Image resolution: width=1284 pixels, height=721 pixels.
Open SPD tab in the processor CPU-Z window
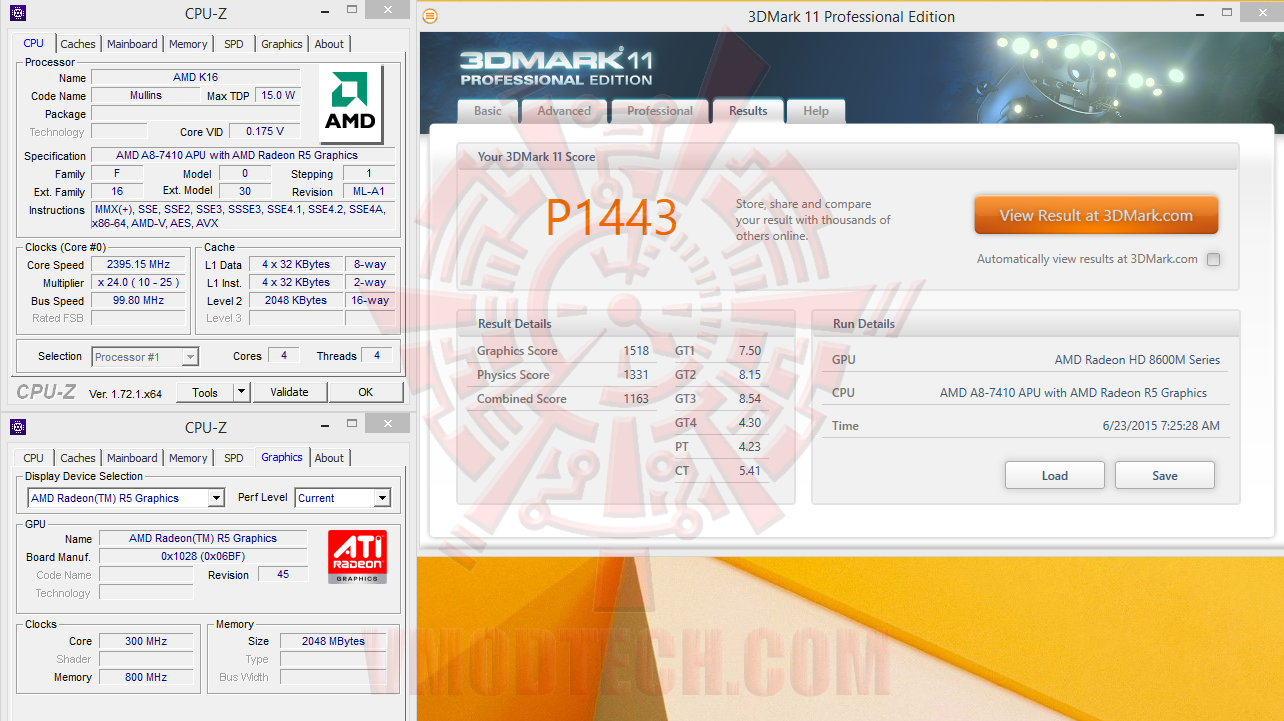click(233, 44)
